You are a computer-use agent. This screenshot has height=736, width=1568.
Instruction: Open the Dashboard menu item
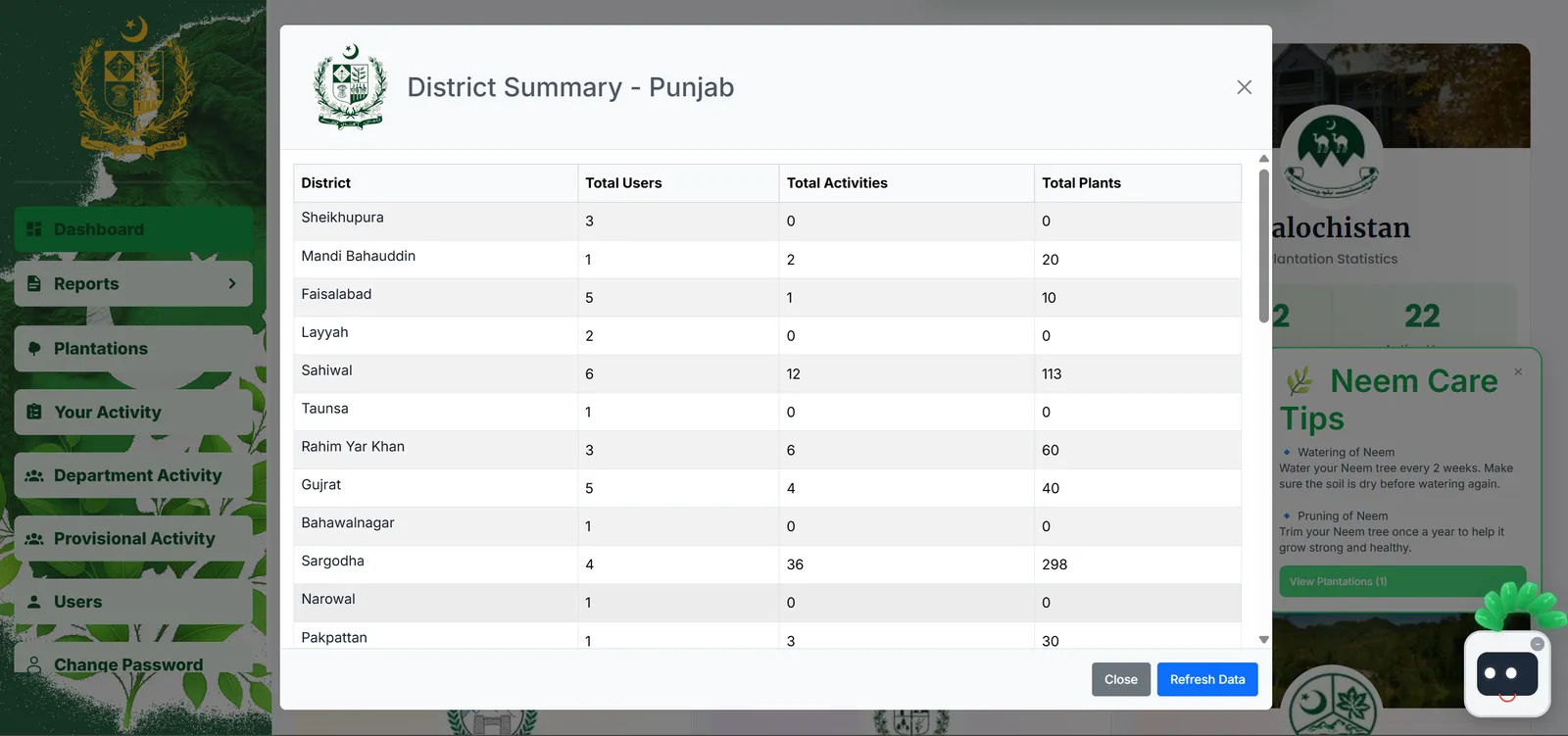133,229
